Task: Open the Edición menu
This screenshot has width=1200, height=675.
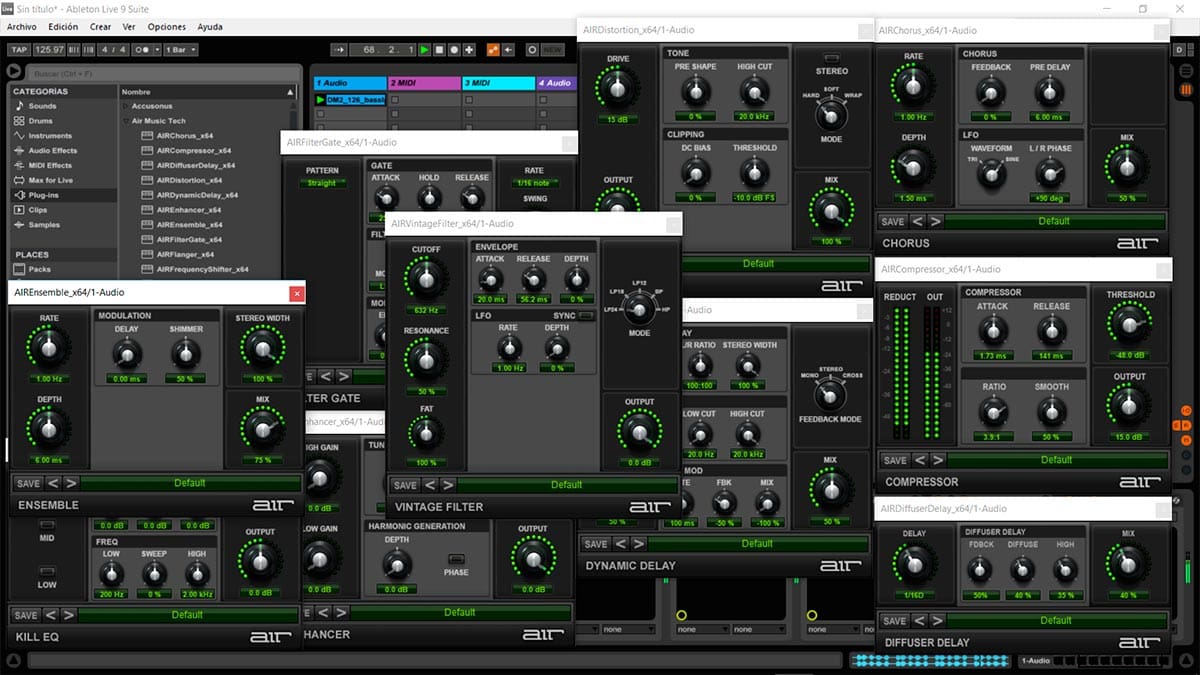Action: 63,27
